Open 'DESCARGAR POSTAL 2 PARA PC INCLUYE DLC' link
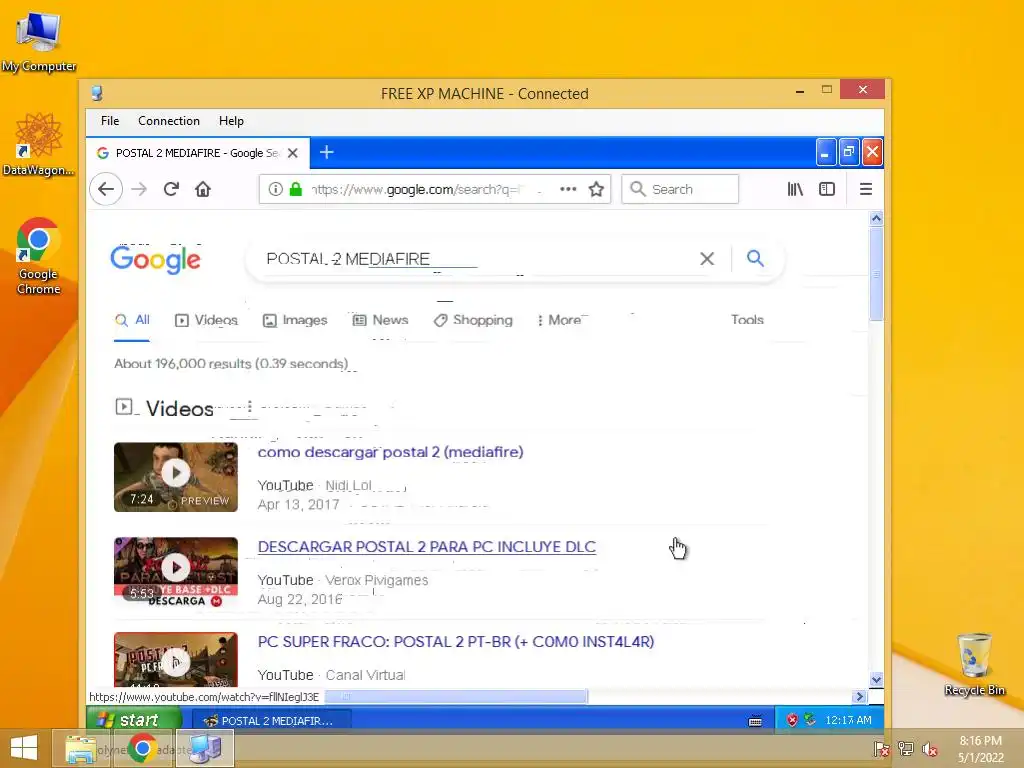The width and height of the screenshot is (1024, 768). click(x=426, y=547)
